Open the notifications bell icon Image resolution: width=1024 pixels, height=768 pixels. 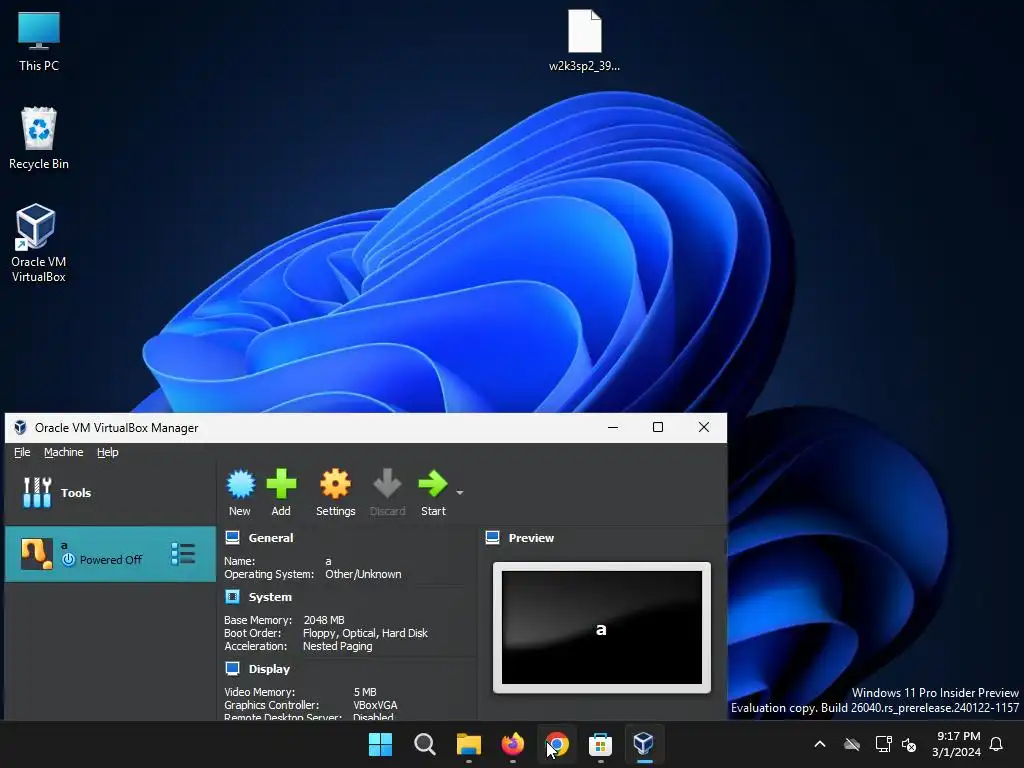click(996, 744)
